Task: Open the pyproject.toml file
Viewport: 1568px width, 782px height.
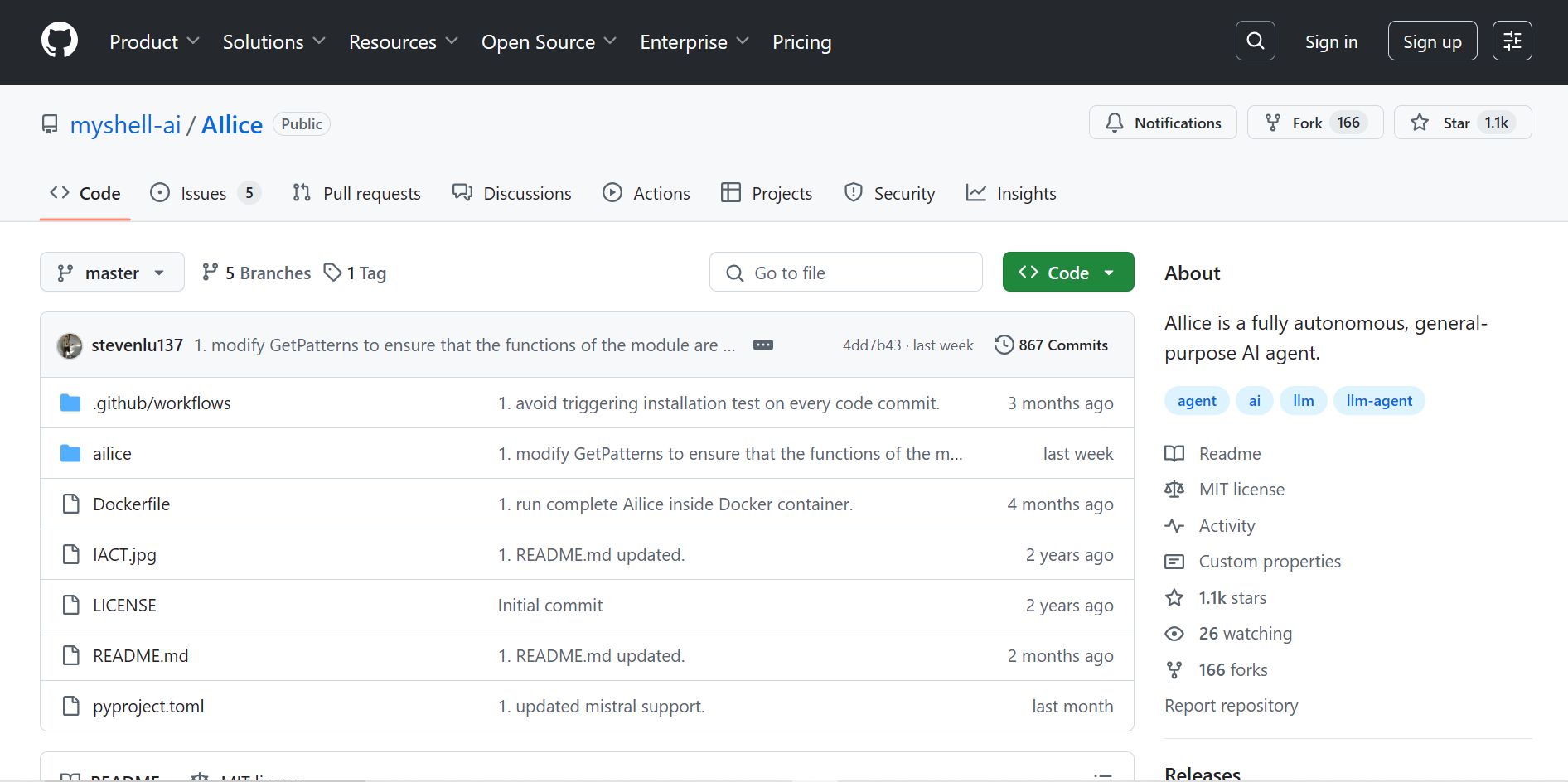Action: pyautogui.click(x=148, y=707)
